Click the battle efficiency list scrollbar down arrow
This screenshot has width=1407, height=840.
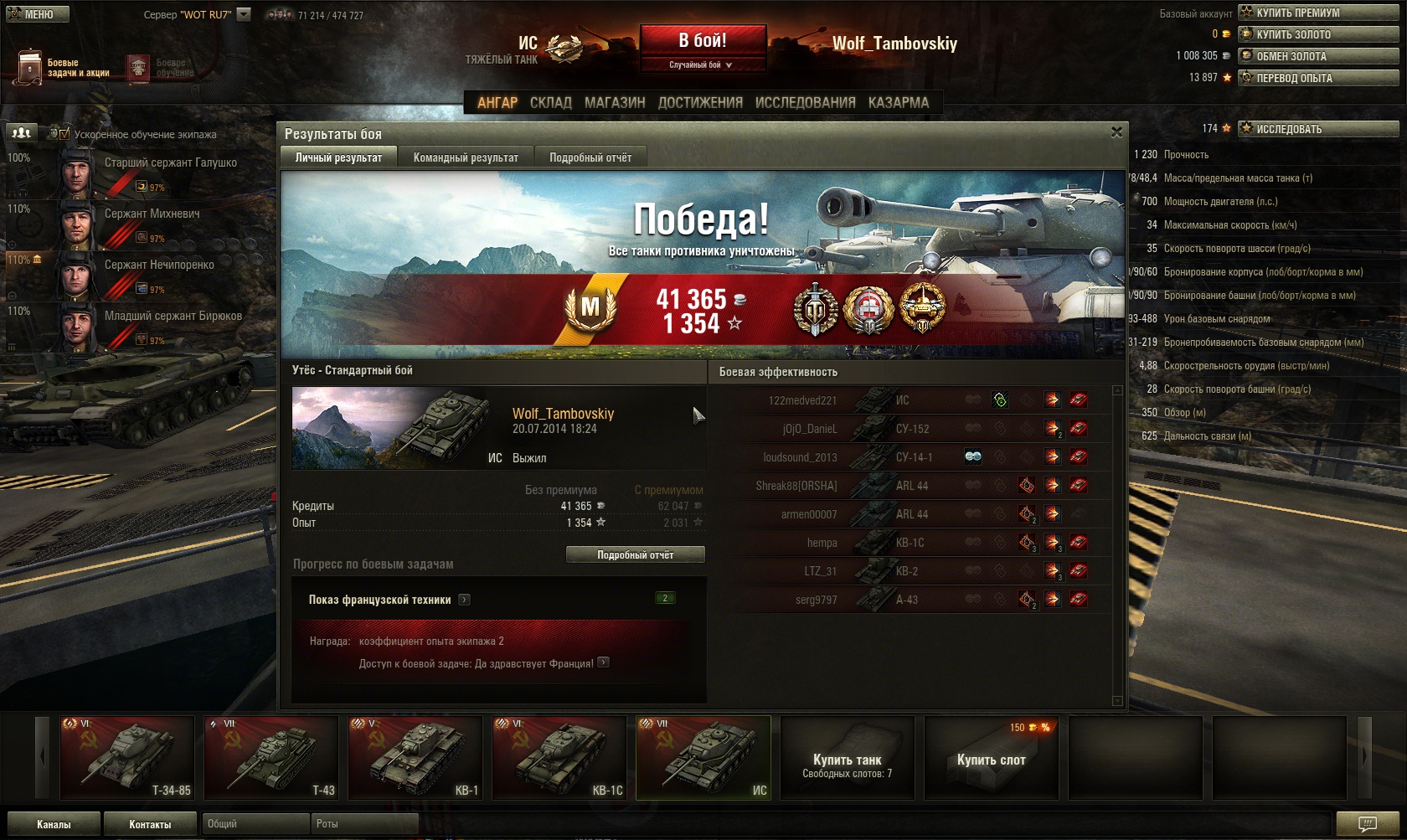click(x=1117, y=701)
